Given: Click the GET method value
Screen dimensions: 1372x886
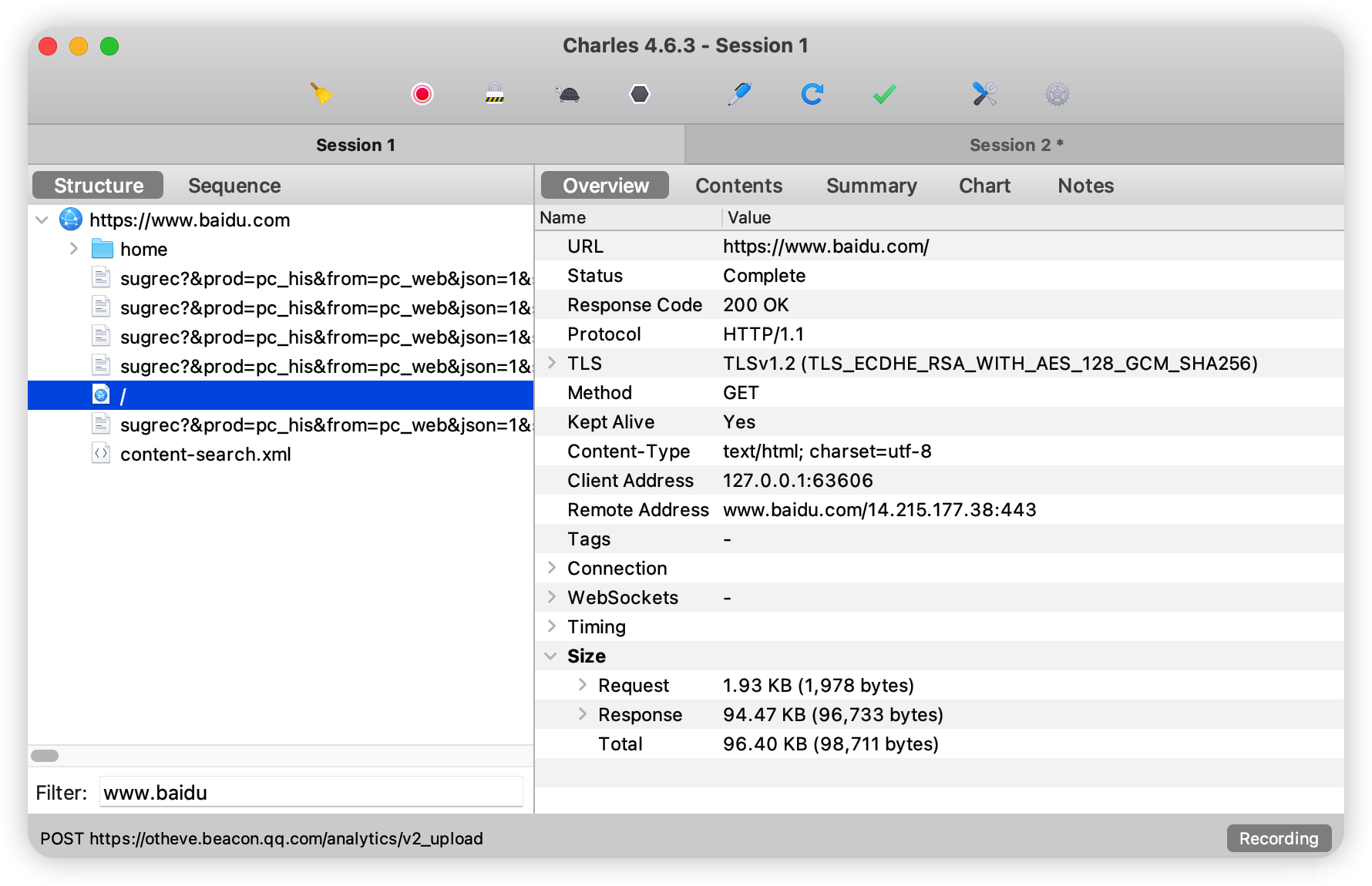Looking at the screenshot, I should pos(741,393).
